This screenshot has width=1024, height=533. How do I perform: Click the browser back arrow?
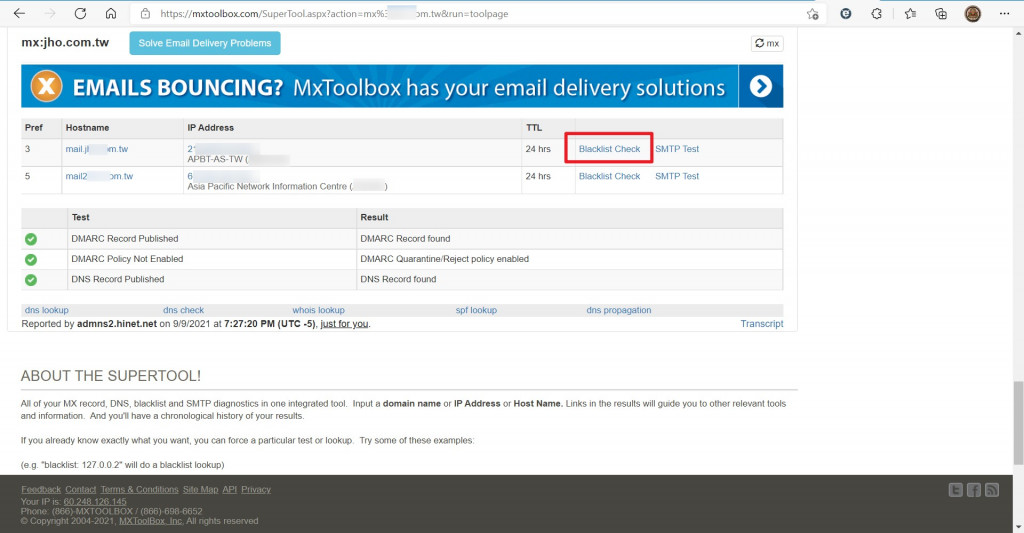tap(19, 13)
